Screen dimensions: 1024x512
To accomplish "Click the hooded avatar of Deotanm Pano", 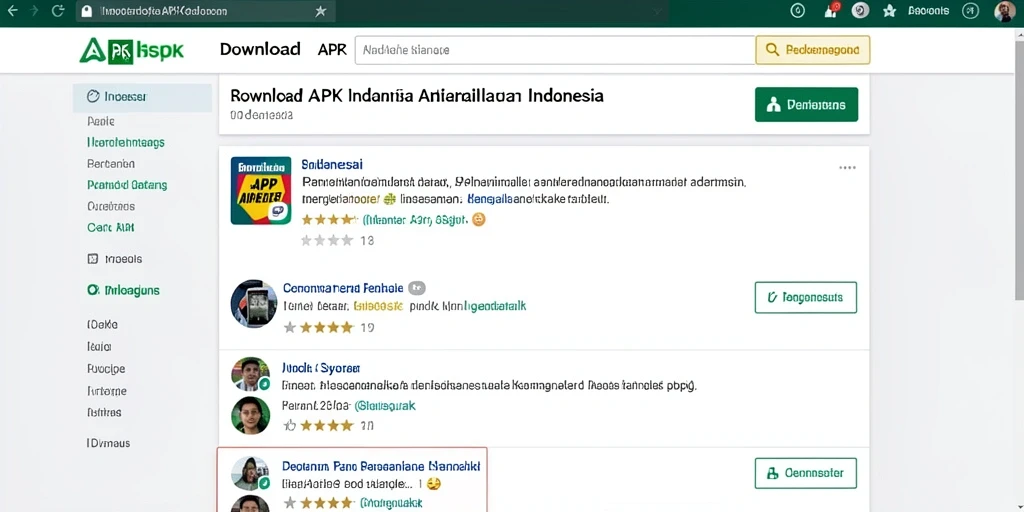I will point(251,473).
